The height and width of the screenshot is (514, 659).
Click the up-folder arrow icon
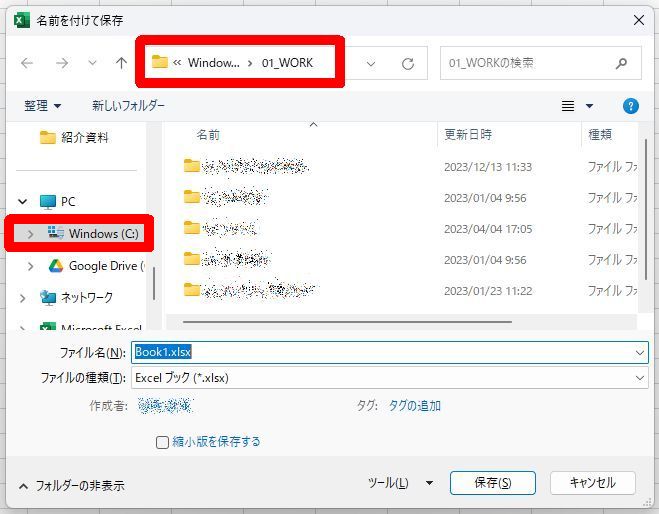pyautogui.click(x=121, y=63)
